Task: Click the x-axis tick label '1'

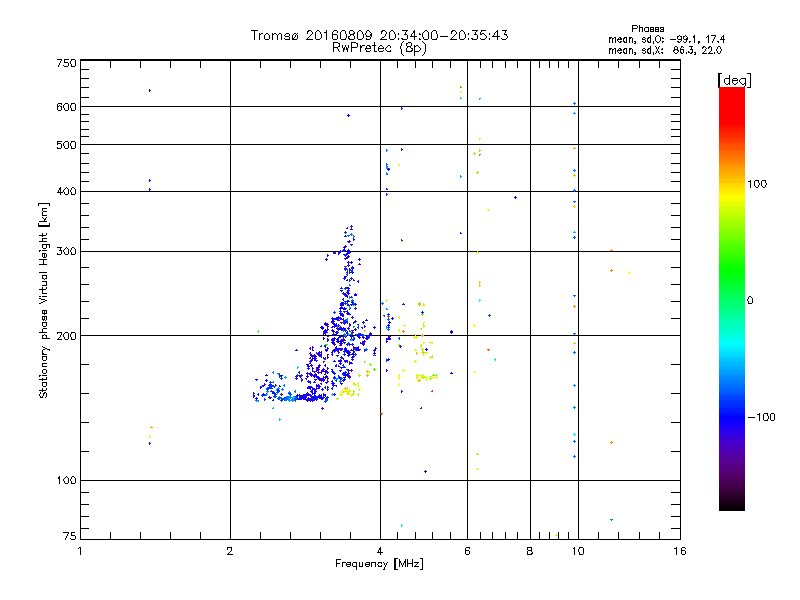Action: pos(80,551)
